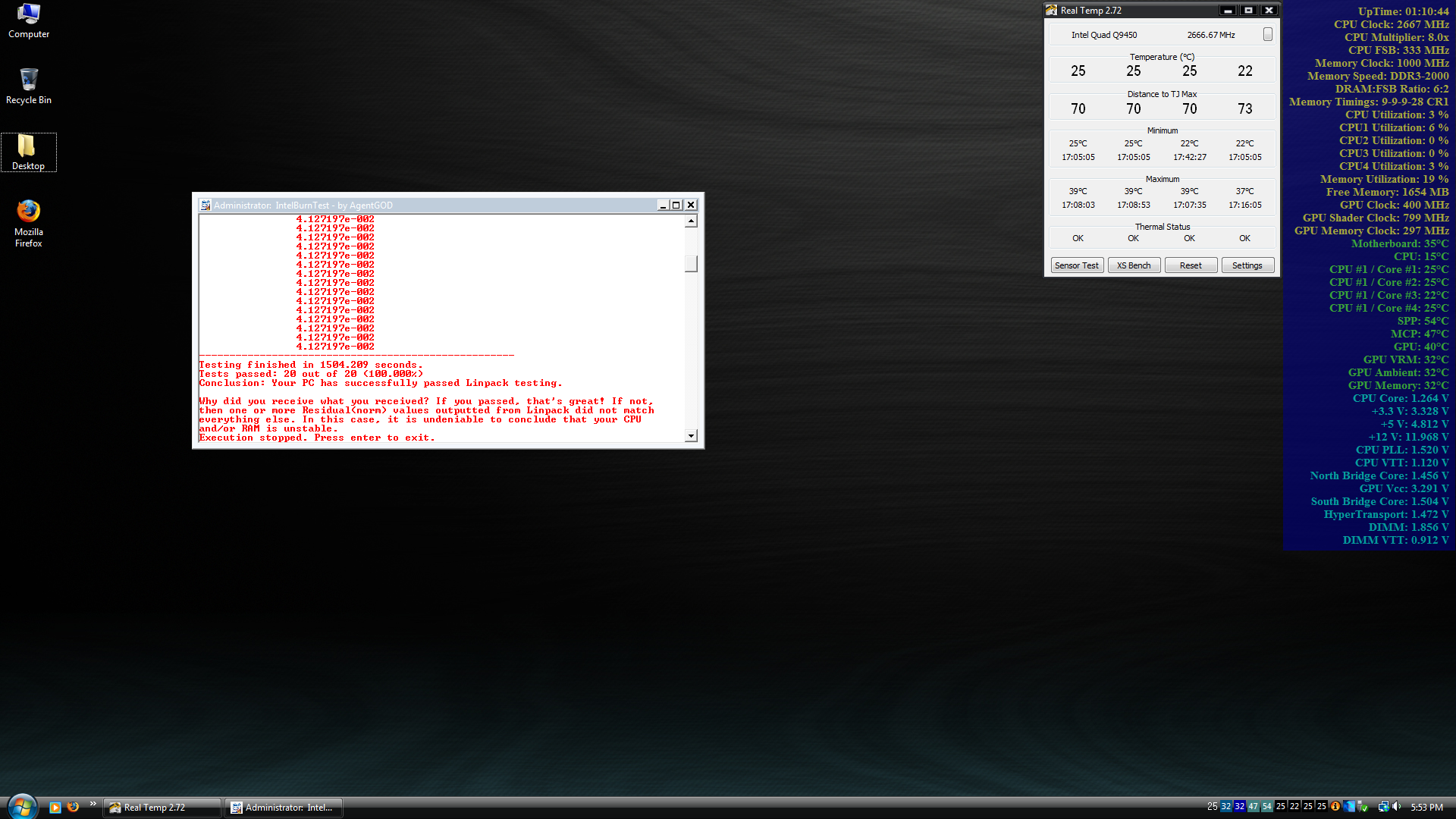Screen dimensions: 1456x819
Task: Open the network connection tray icon
Action: [x=1384, y=806]
